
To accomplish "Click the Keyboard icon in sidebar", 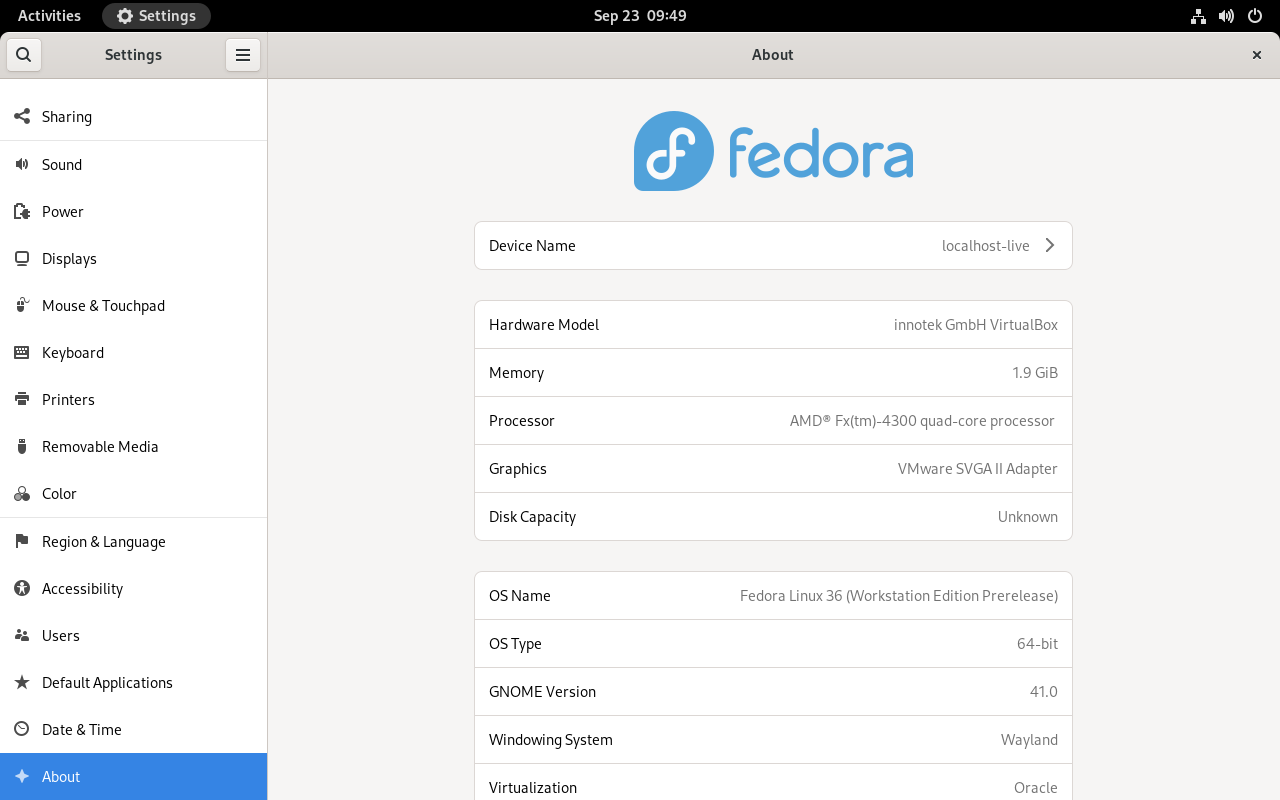I will 22,352.
